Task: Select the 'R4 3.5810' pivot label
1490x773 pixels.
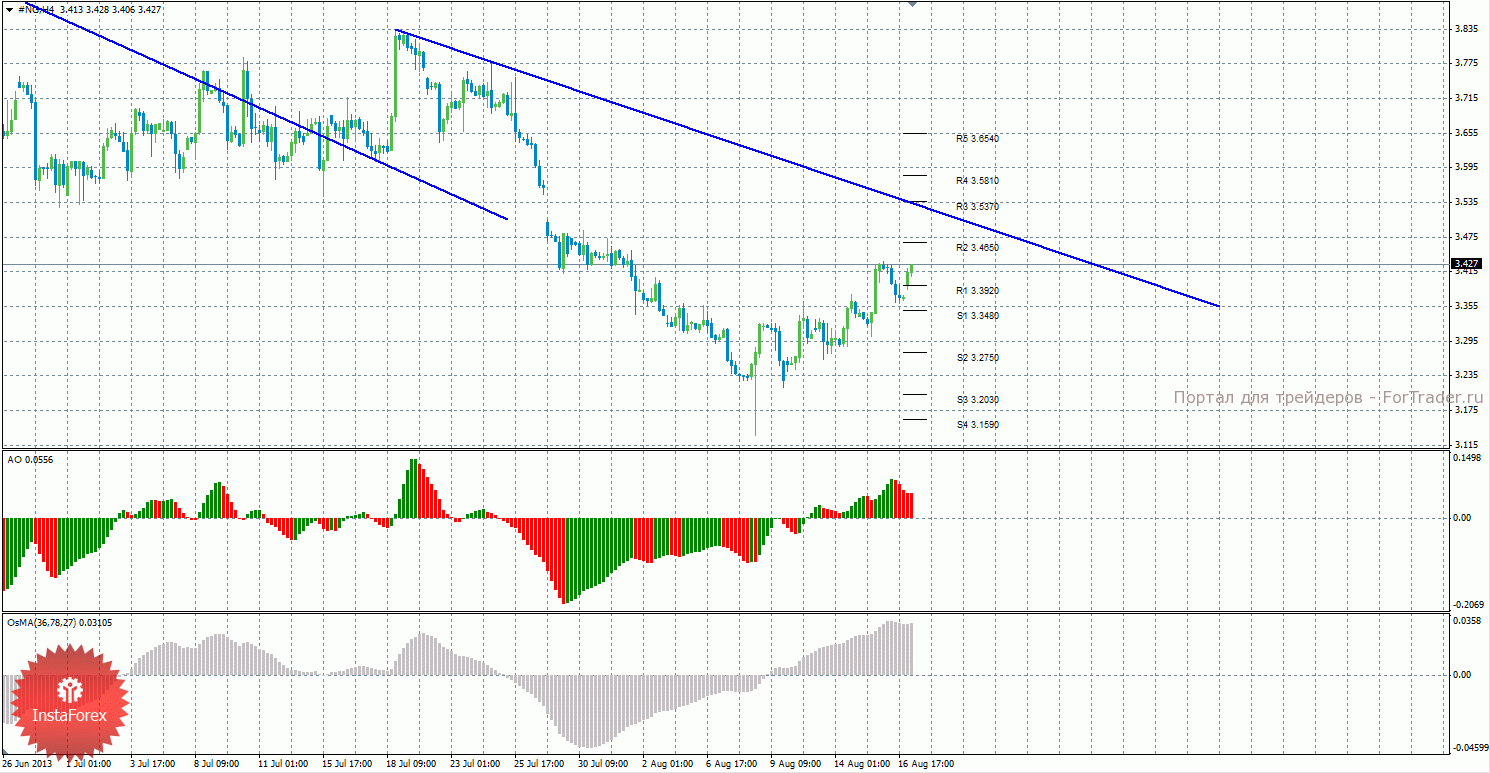Action: coord(977,181)
